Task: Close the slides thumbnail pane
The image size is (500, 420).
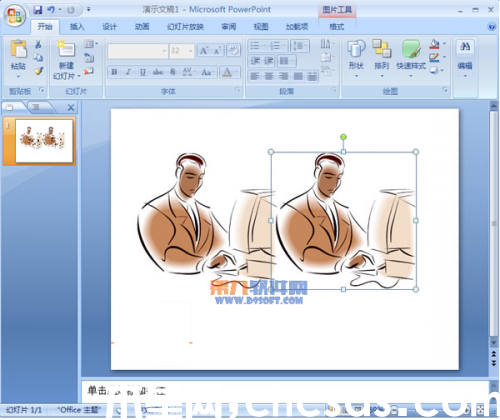Action: [x=71, y=107]
